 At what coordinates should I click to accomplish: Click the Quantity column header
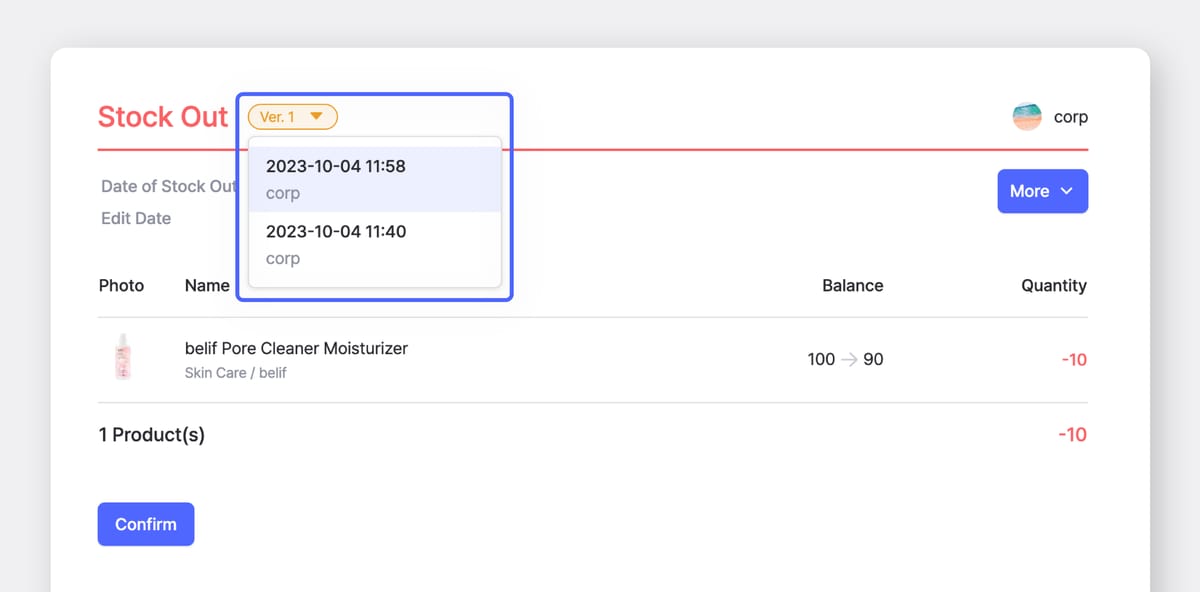pos(1054,285)
